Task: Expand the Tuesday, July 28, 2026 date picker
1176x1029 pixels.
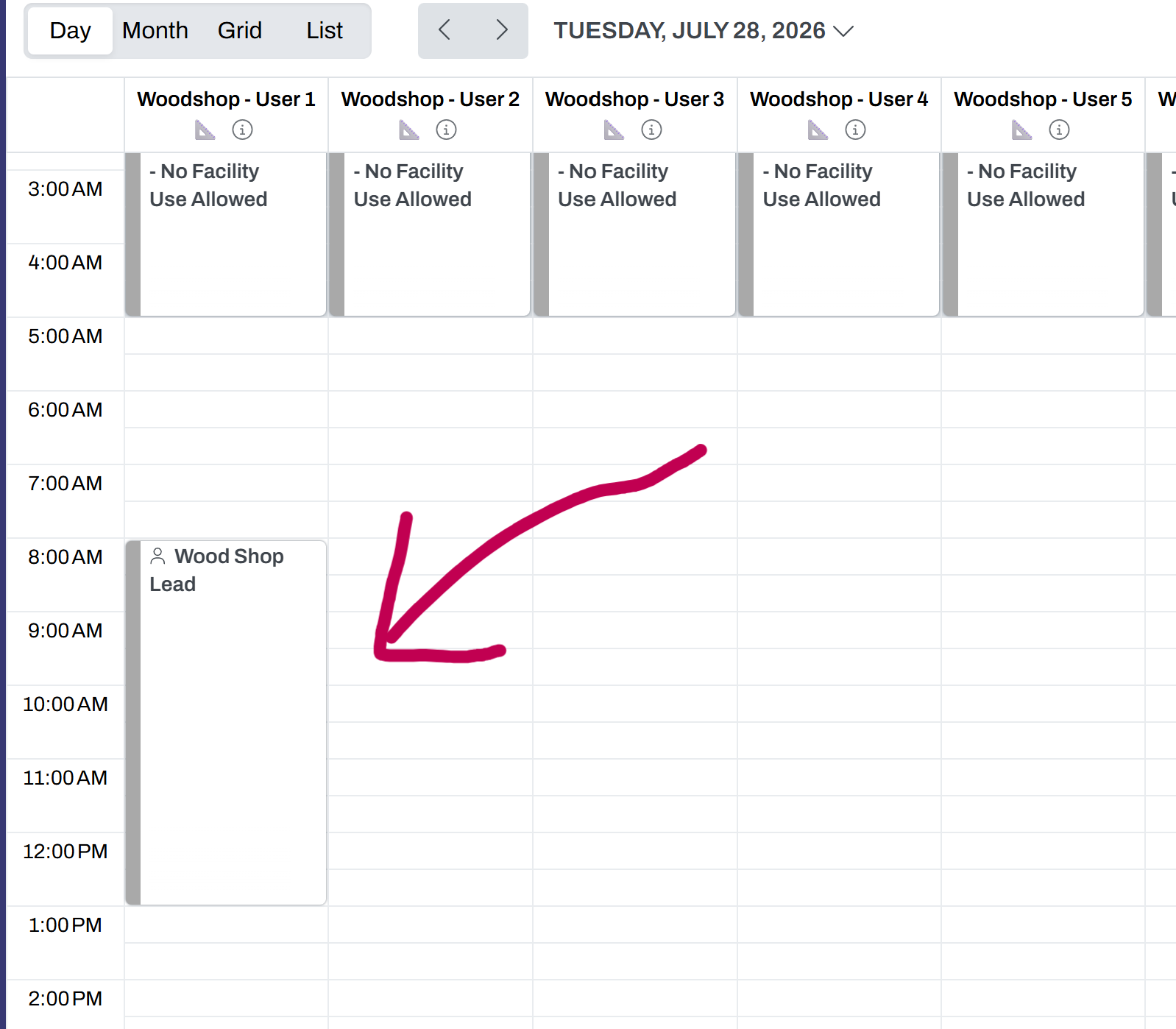Action: pyautogui.click(x=704, y=31)
